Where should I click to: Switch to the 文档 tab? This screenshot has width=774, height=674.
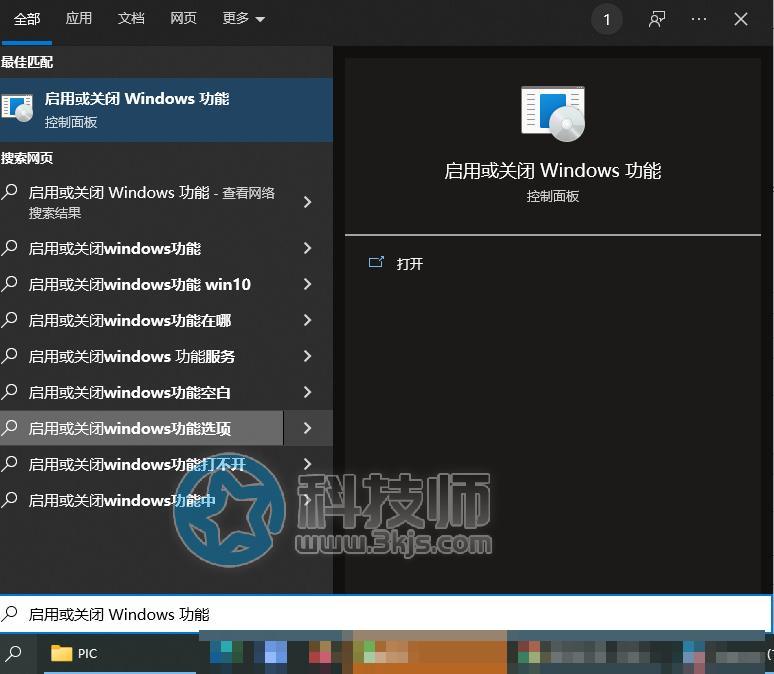131,19
